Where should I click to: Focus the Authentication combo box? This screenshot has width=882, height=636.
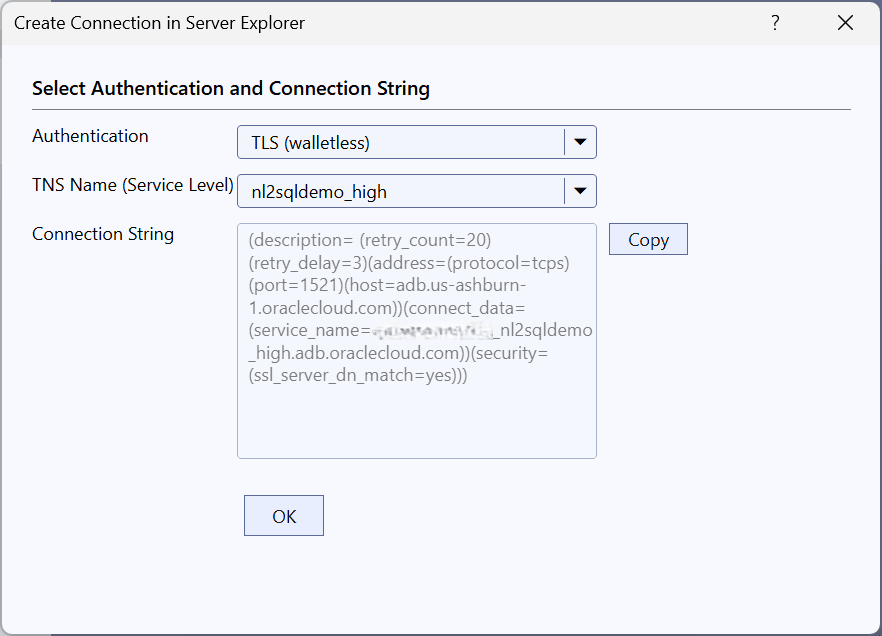coord(400,142)
